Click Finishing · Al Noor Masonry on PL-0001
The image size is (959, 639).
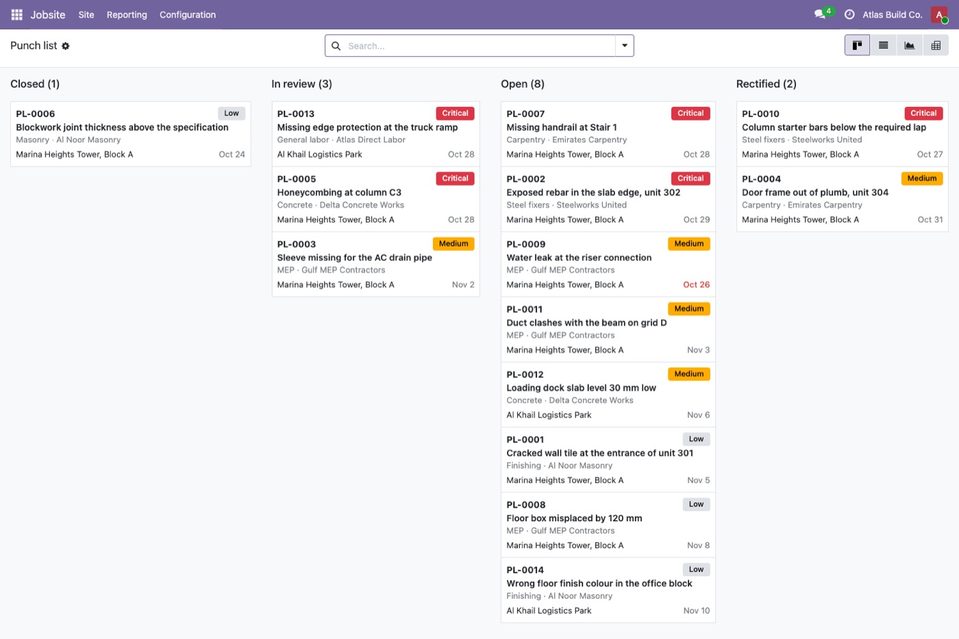click(559, 465)
